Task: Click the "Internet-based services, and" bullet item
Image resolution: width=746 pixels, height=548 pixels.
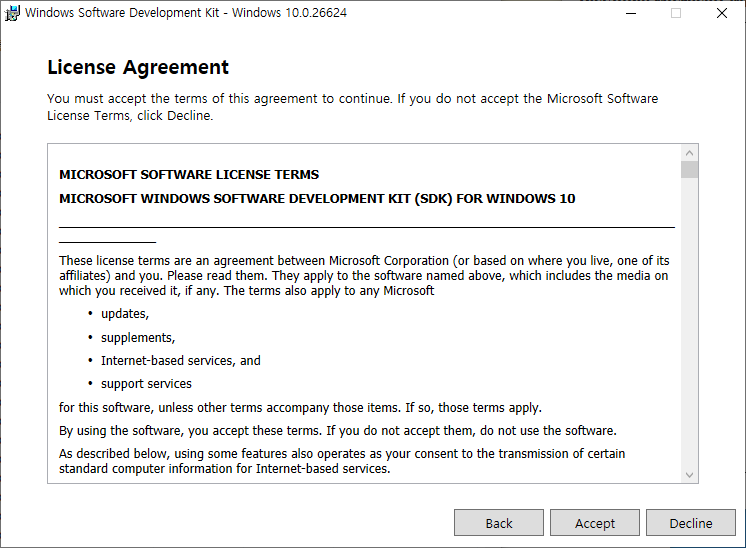Action: coord(180,360)
